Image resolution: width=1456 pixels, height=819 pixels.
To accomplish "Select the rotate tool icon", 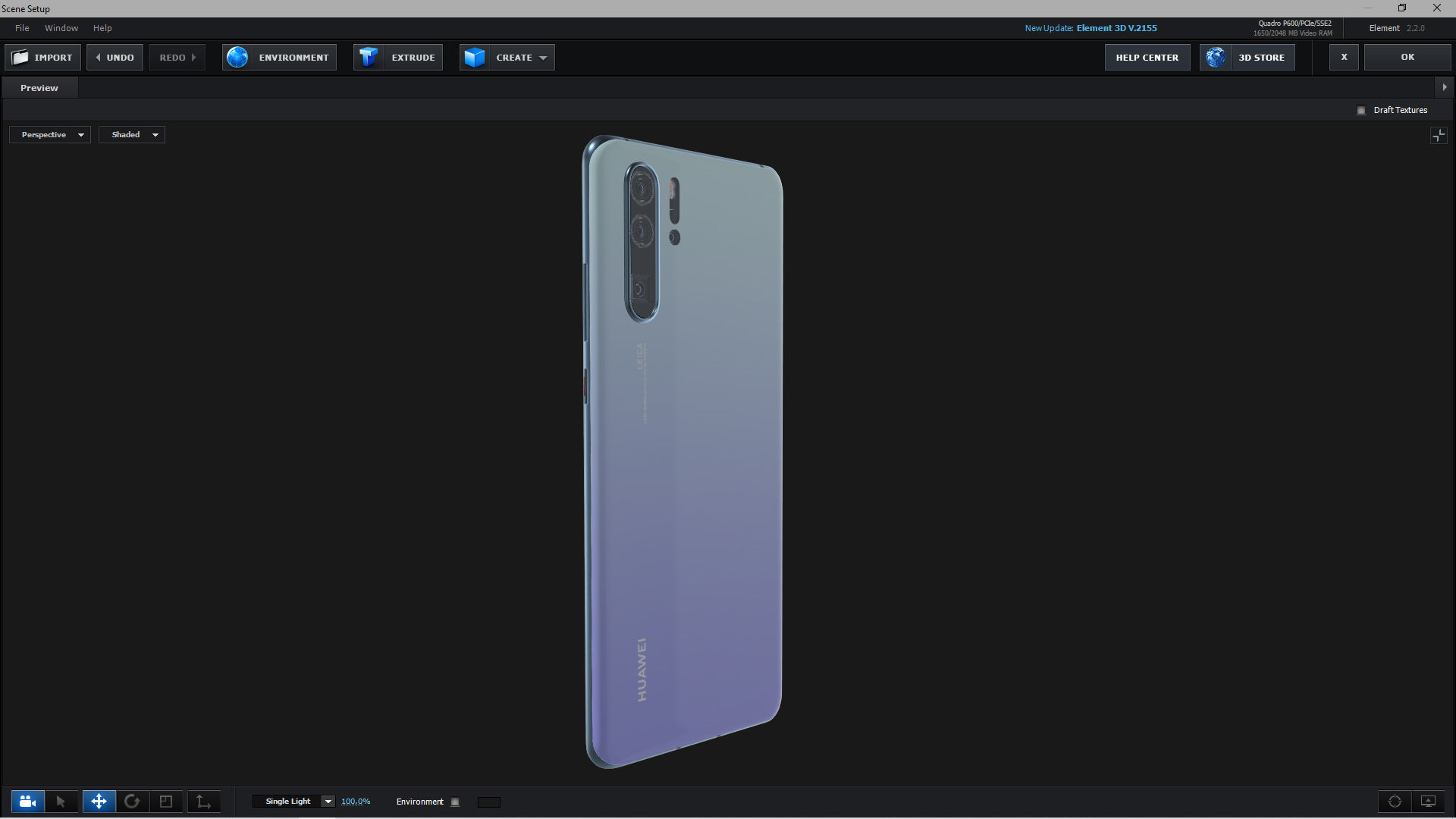I will coord(132,802).
